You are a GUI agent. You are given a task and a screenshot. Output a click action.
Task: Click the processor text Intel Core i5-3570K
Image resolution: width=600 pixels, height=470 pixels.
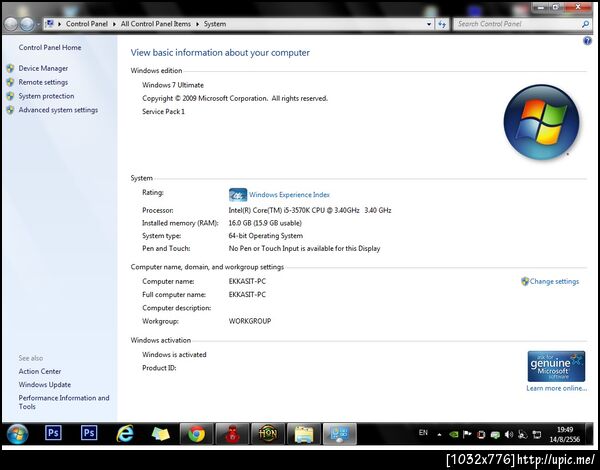[310, 210]
